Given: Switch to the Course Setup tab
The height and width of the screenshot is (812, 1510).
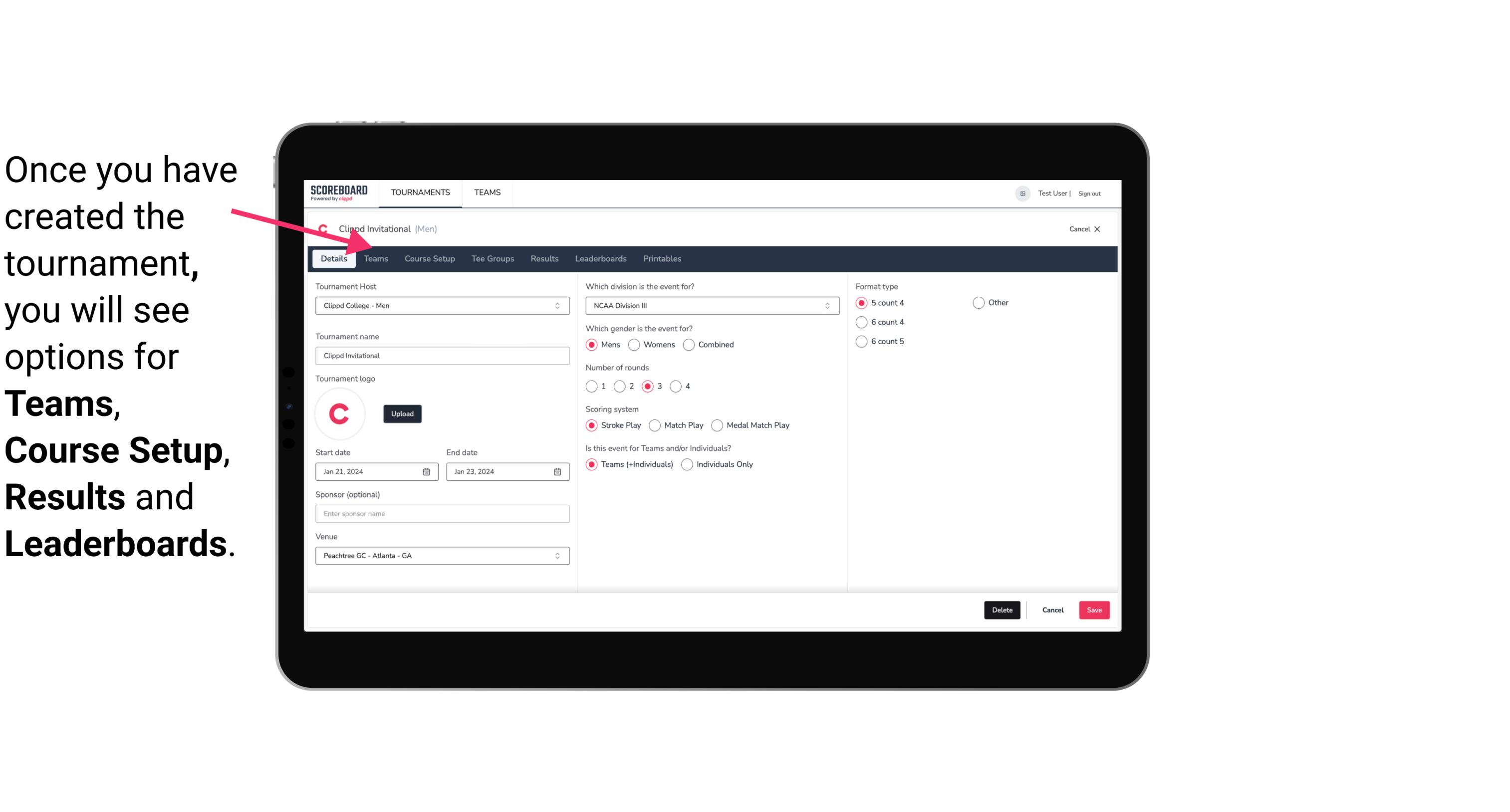Looking at the screenshot, I should point(429,258).
